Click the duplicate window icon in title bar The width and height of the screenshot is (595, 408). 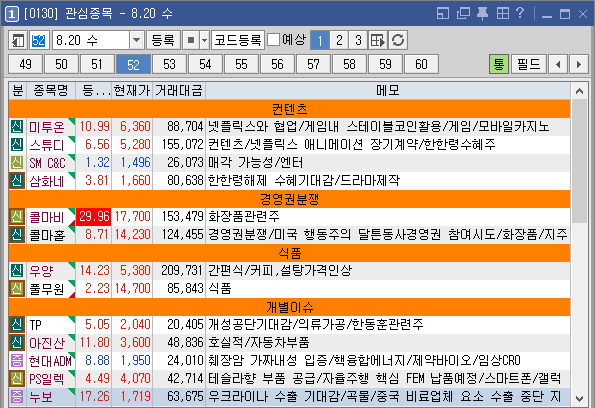[x=463, y=14]
